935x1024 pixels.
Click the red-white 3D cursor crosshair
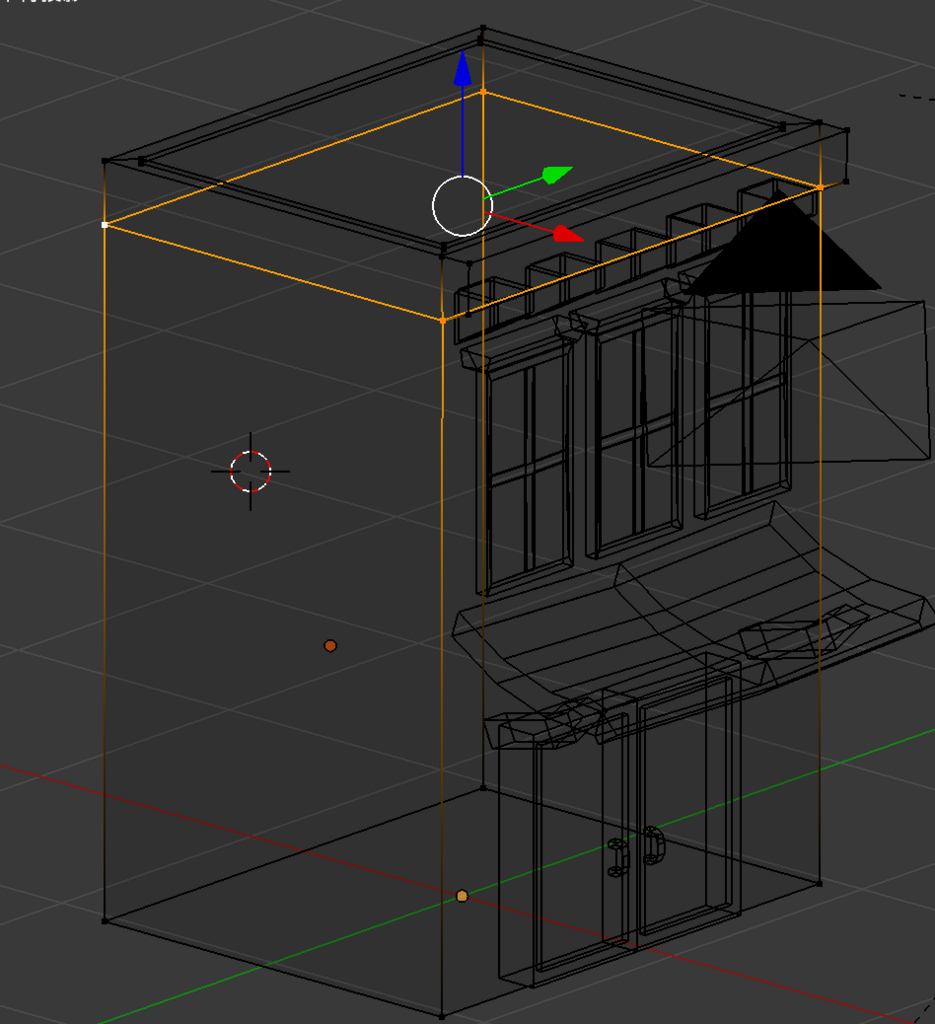(x=250, y=471)
